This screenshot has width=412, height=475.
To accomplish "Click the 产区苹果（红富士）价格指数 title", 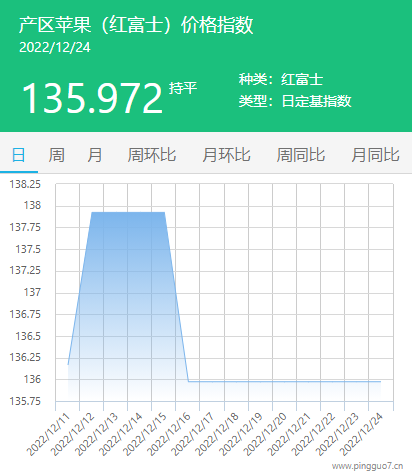I will point(136,25).
